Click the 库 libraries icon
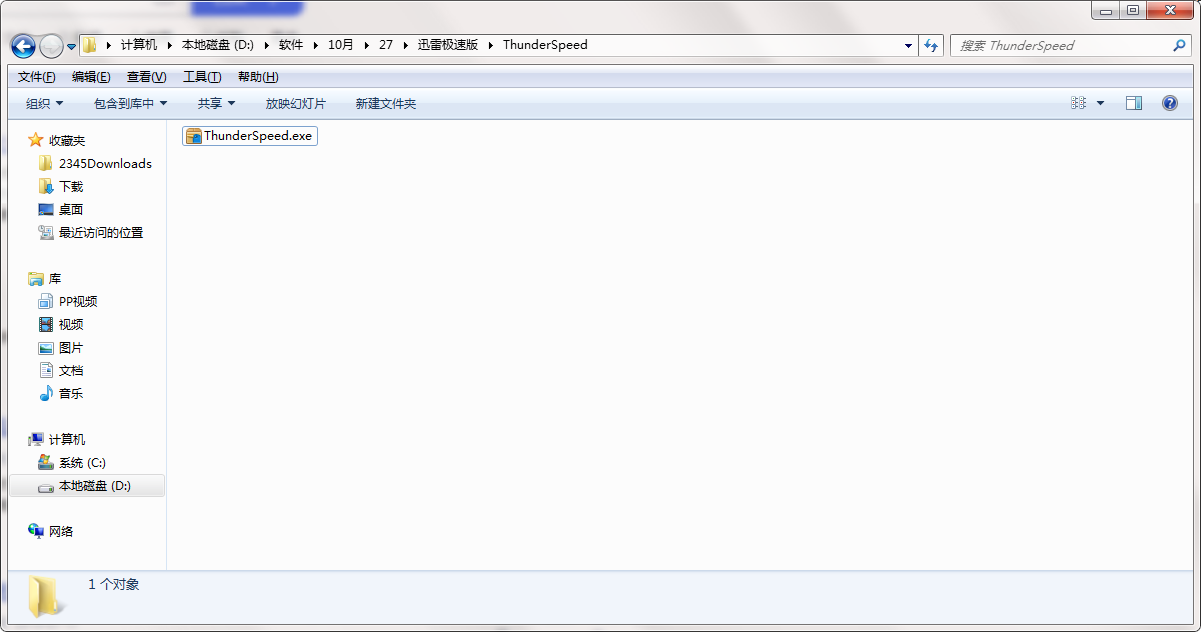Image resolution: width=1201 pixels, height=632 pixels. pyautogui.click(x=36, y=278)
